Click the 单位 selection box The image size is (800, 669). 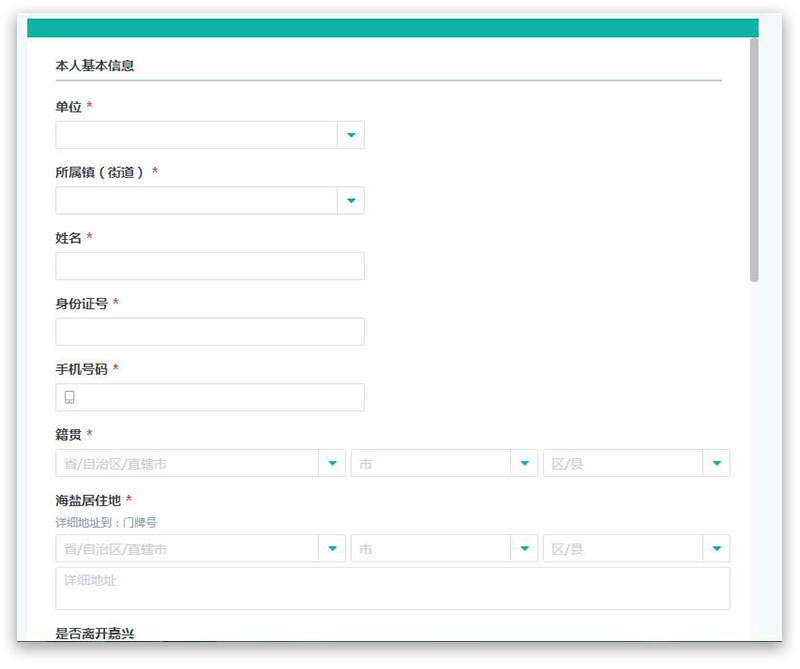pos(196,135)
